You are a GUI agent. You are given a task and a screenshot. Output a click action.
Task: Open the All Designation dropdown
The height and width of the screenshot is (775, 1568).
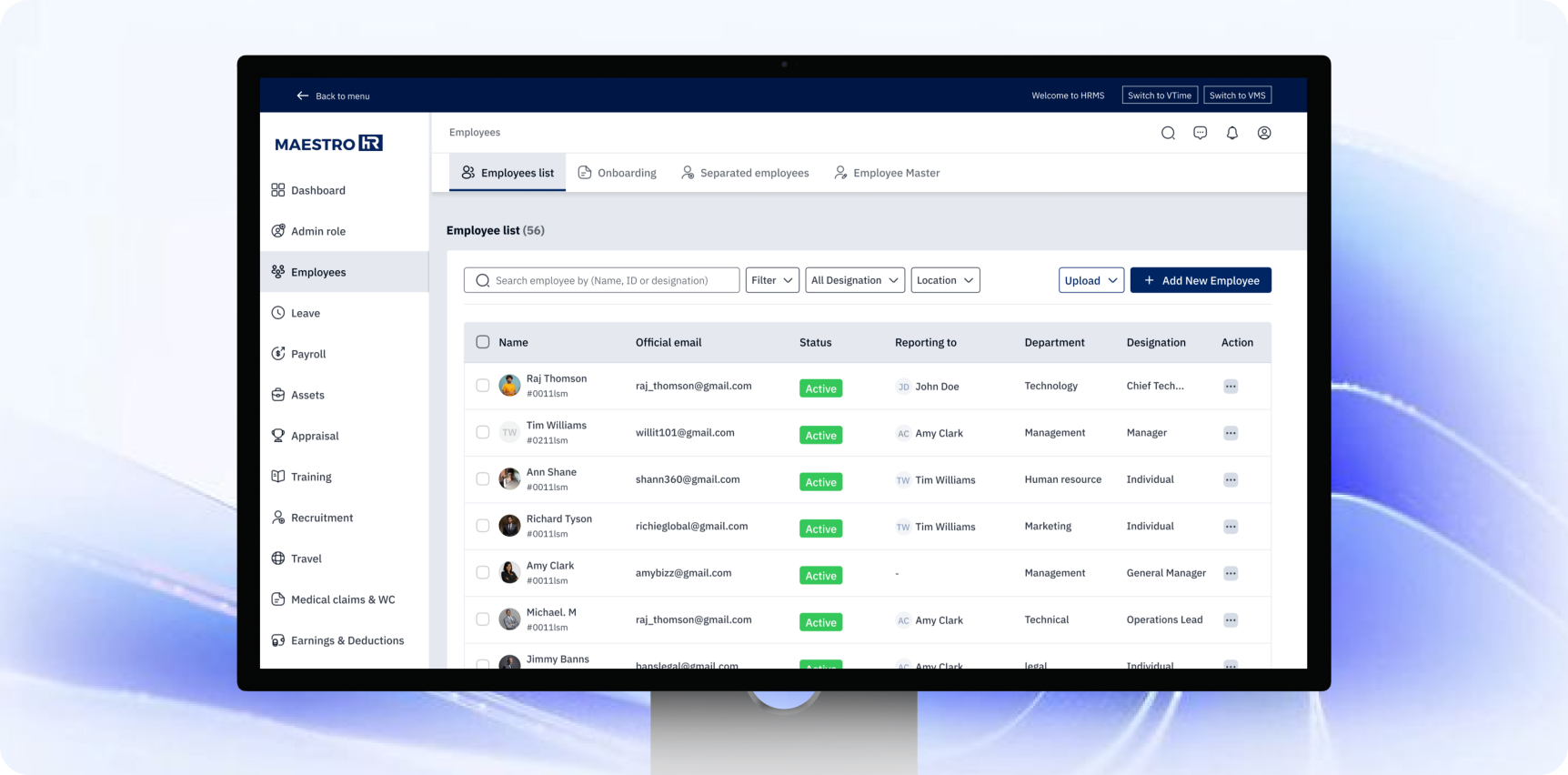pyautogui.click(x=855, y=280)
